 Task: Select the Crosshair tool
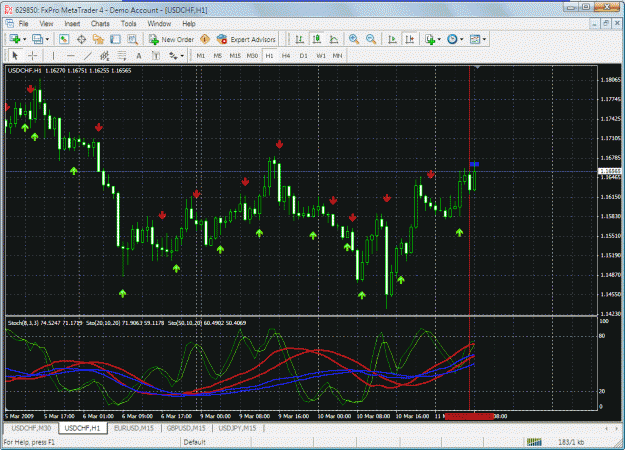coord(32,56)
